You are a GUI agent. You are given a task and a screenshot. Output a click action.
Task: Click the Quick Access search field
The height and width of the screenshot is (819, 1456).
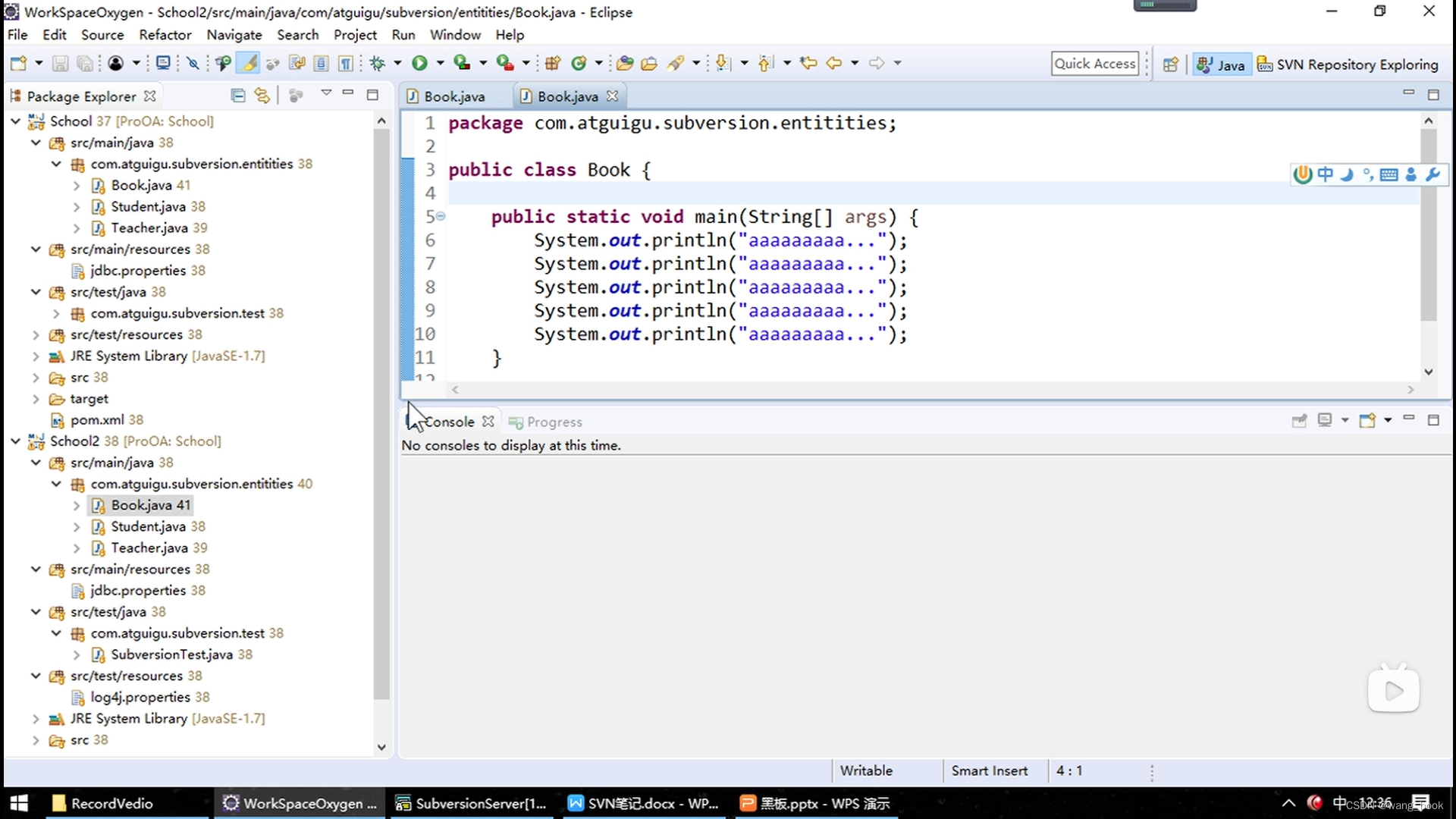(1095, 64)
